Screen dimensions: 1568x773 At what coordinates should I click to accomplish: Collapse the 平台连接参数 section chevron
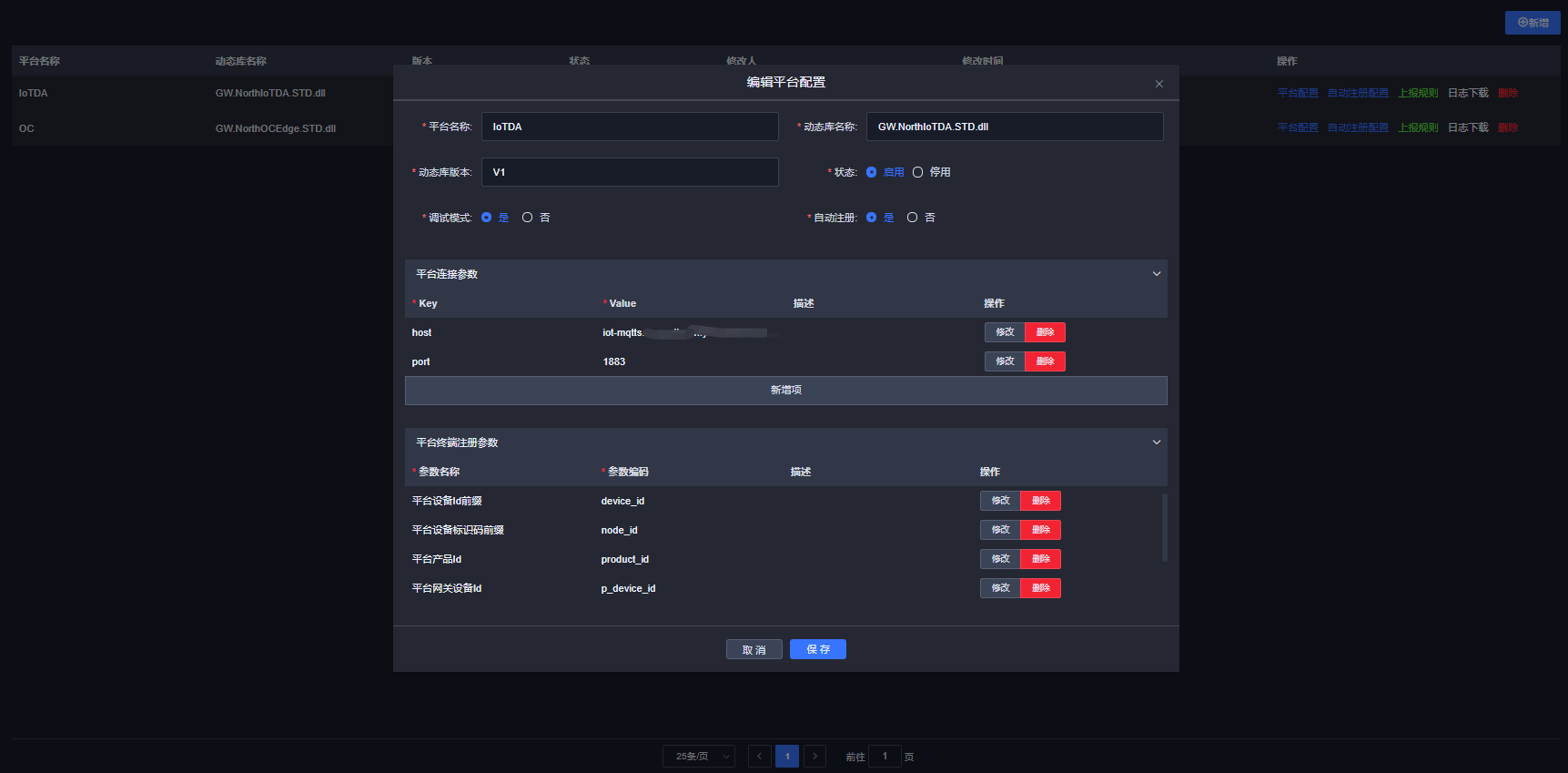coord(1157,274)
